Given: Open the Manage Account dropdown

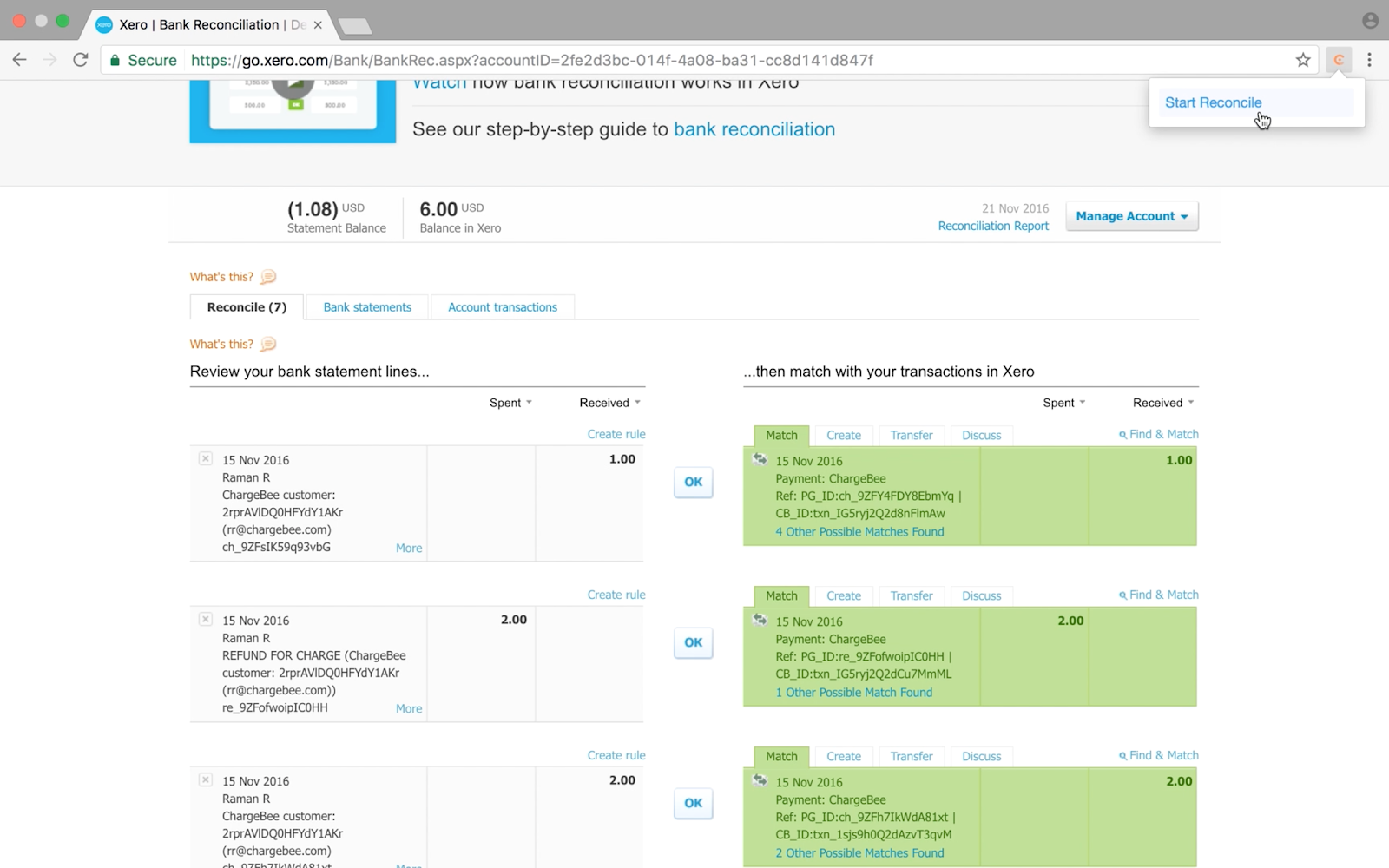Looking at the screenshot, I should pyautogui.click(x=1131, y=216).
